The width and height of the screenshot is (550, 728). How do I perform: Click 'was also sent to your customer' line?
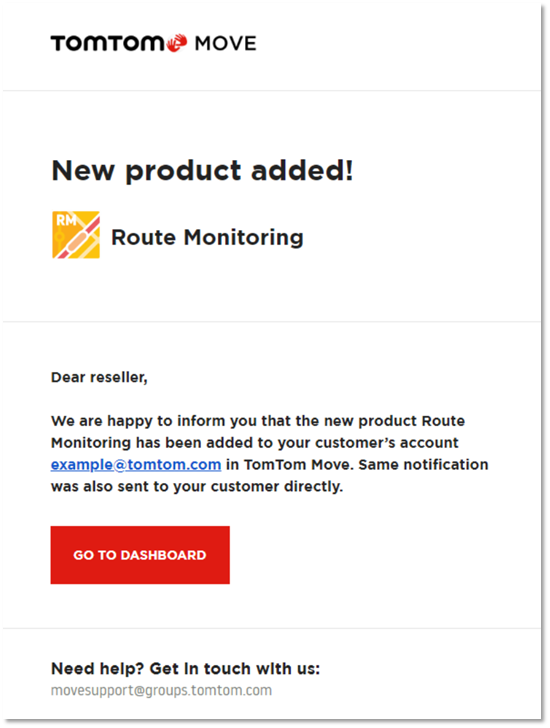[197, 487]
